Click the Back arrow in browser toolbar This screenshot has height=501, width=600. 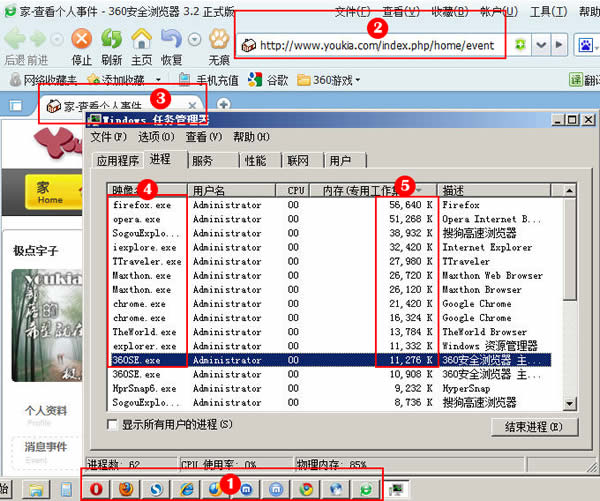tap(15, 39)
